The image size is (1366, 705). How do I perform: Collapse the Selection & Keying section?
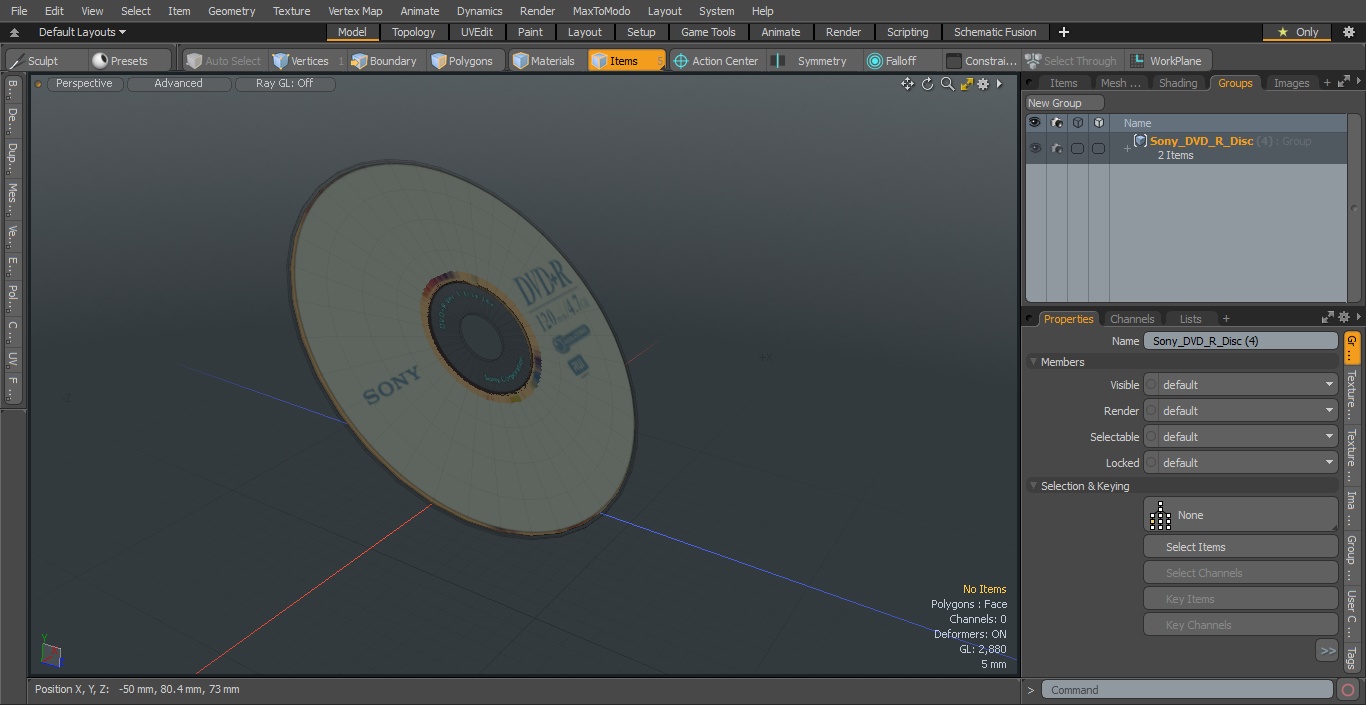pyautogui.click(x=1033, y=486)
